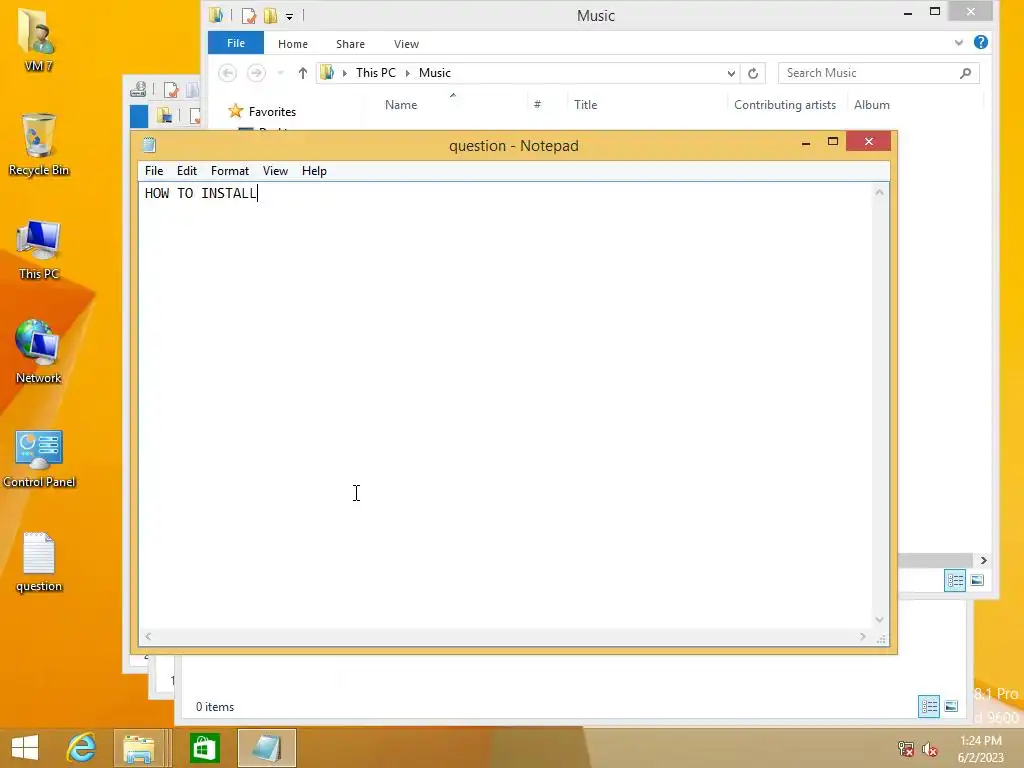
Task: Click Notepad vertical scrollbar down arrow
Action: click(880, 620)
